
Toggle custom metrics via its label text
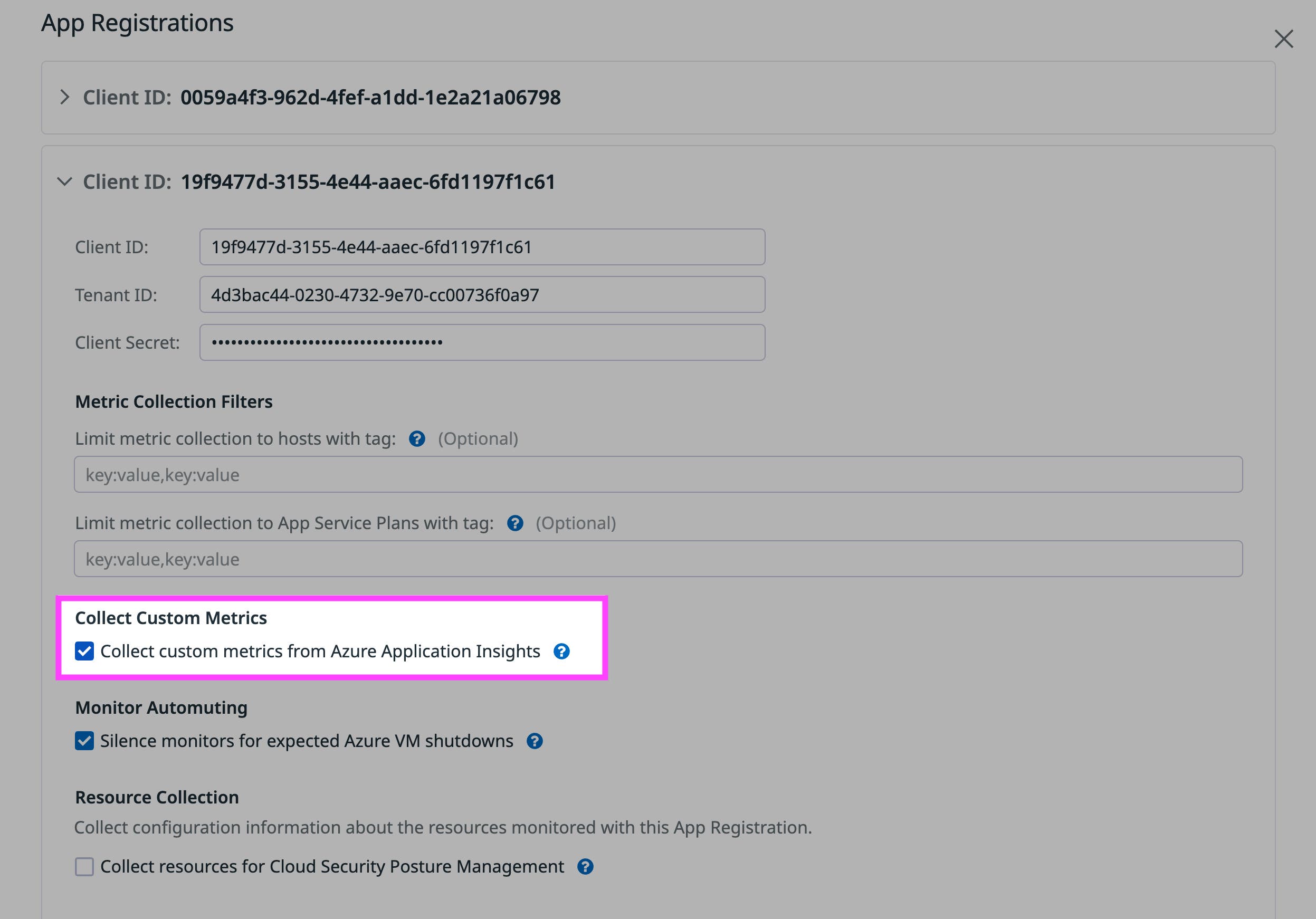[320, 652]
